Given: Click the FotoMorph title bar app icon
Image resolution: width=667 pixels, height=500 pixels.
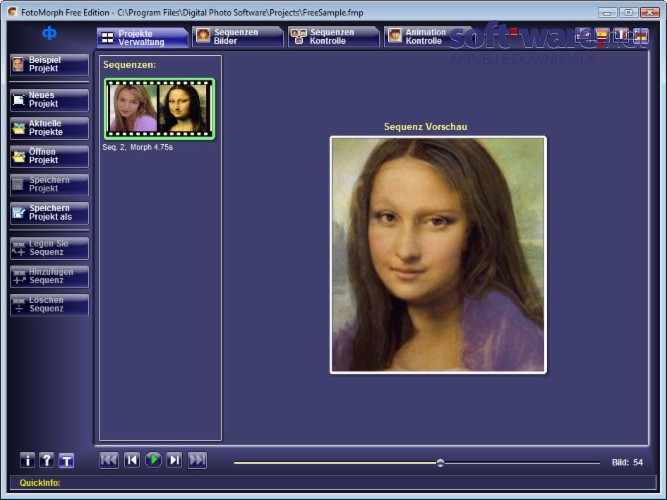Looking at the screenshot, I should 12,12.
